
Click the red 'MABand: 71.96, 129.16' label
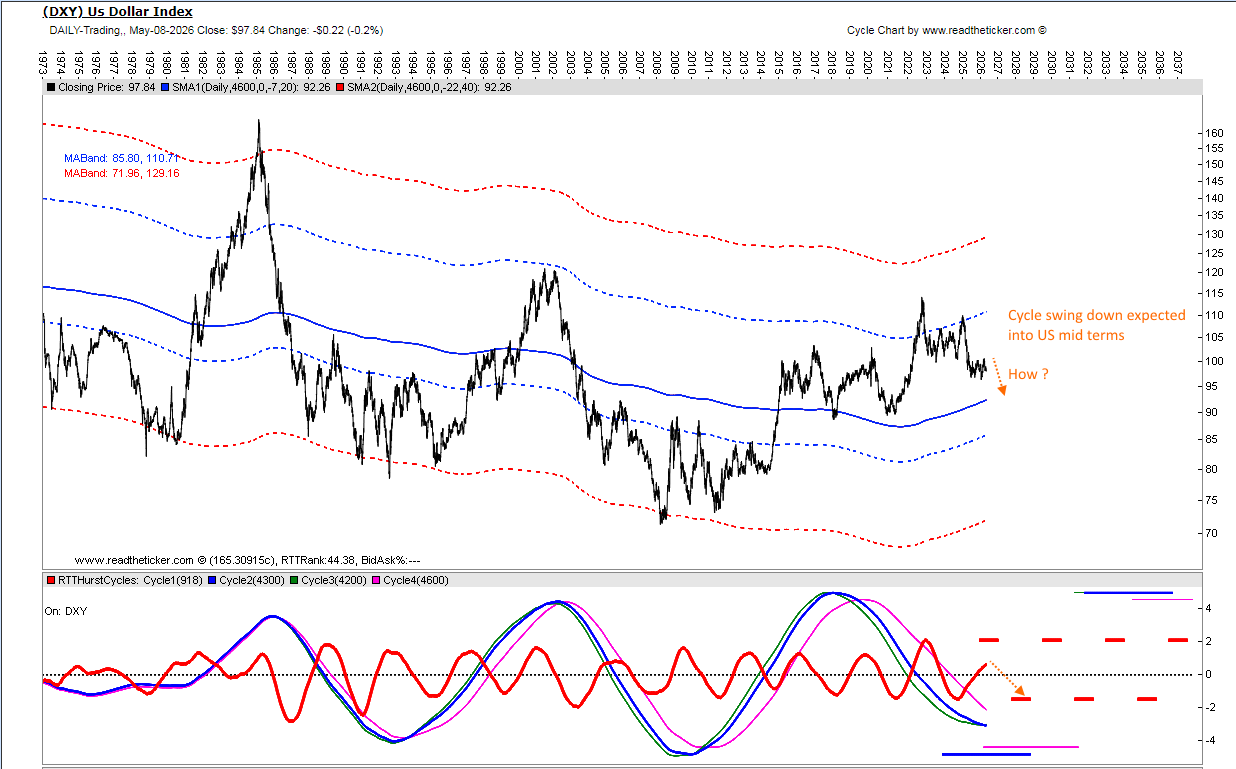click(122, 174)
